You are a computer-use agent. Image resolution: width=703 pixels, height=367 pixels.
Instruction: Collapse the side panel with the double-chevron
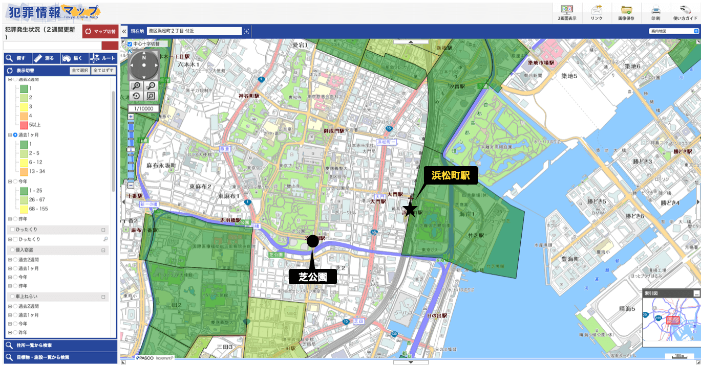click(124, 31)
